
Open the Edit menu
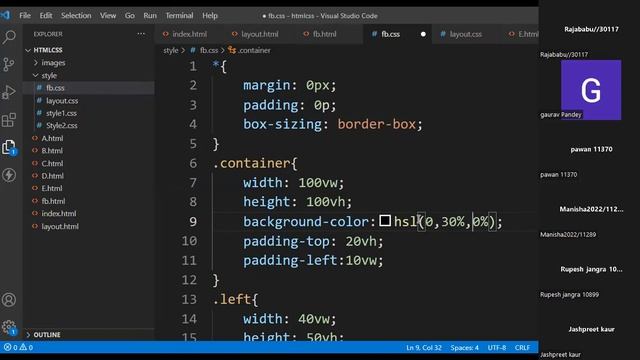tap(46, 16)
